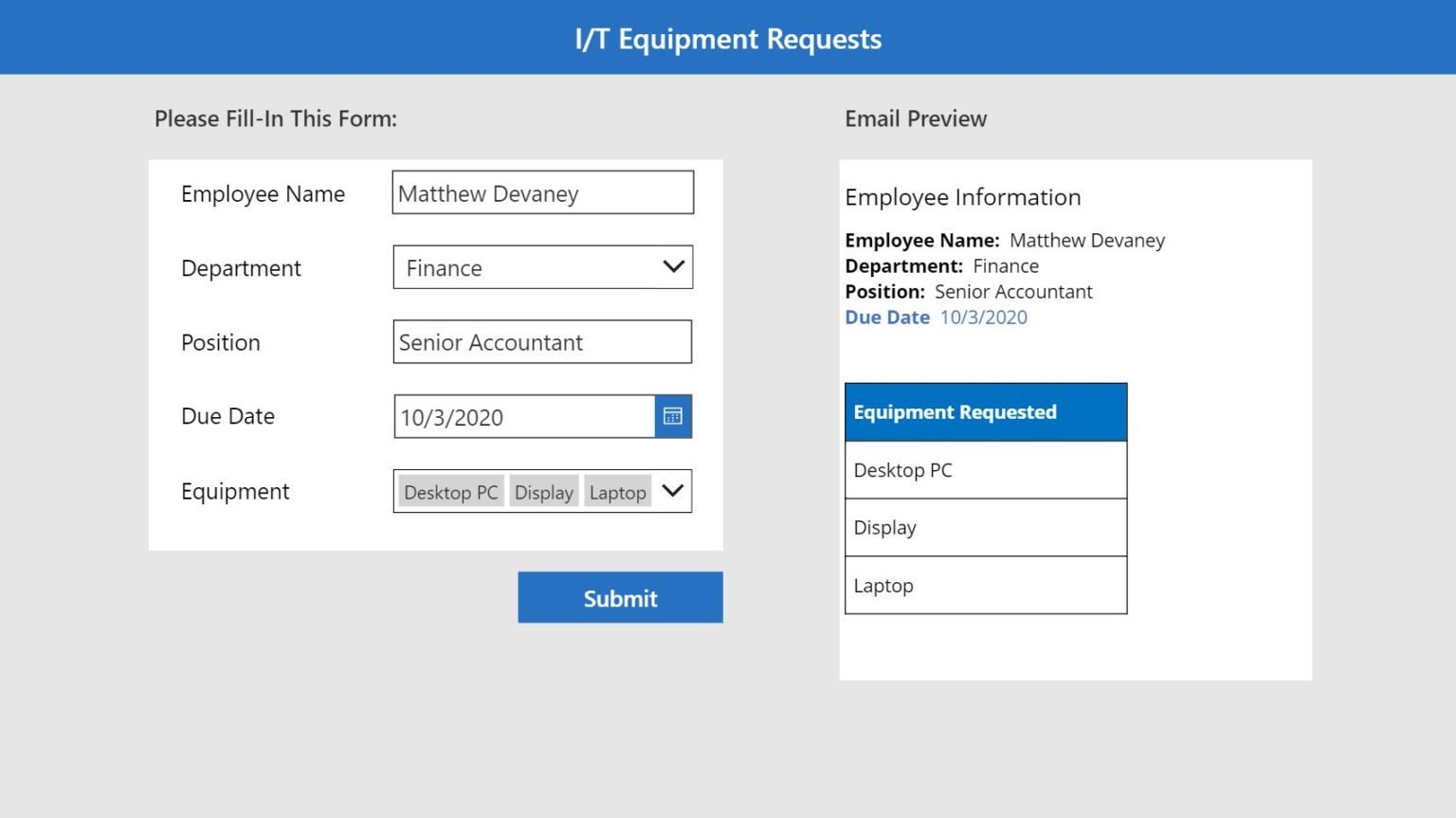
Task: Click the Desktop PC tag in Equipment field
Action: pyautogui.click(x=450, y=492)
